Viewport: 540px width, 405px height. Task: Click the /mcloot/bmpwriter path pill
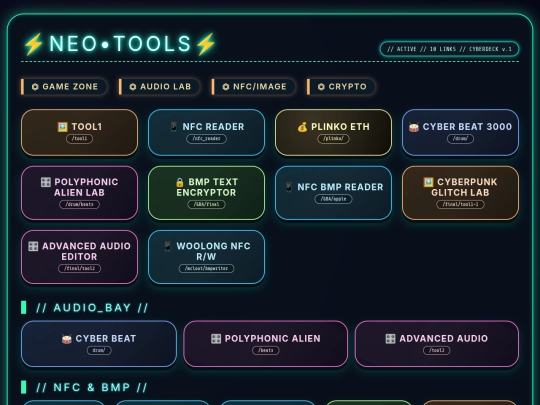(x=207, y=268)
